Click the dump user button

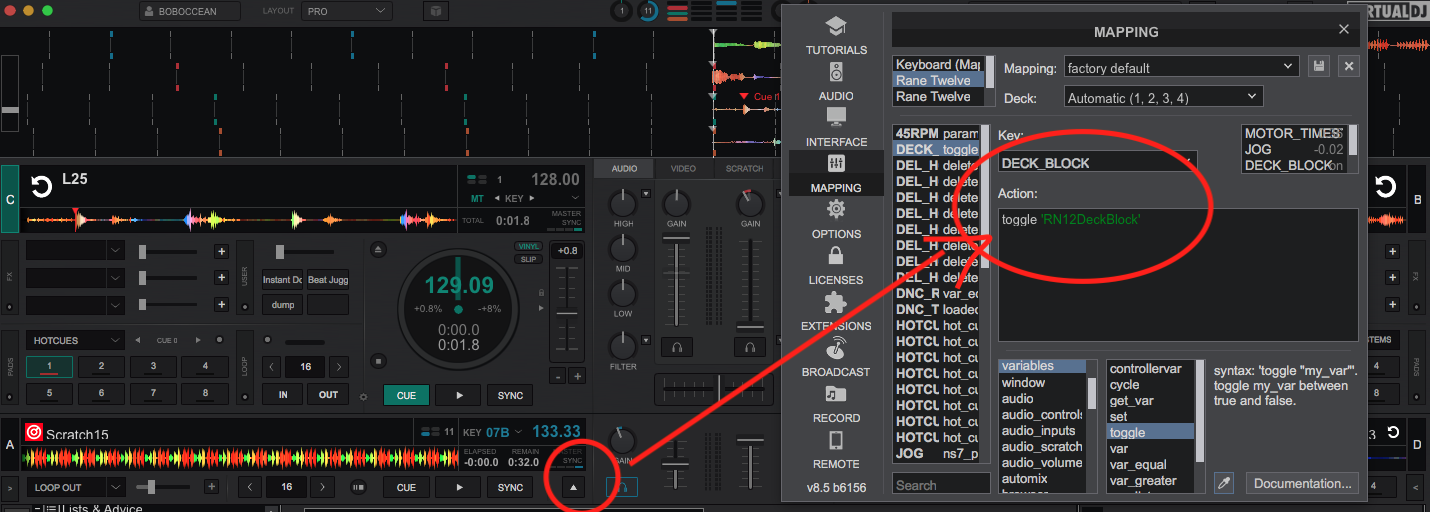[x=283, y=305]
